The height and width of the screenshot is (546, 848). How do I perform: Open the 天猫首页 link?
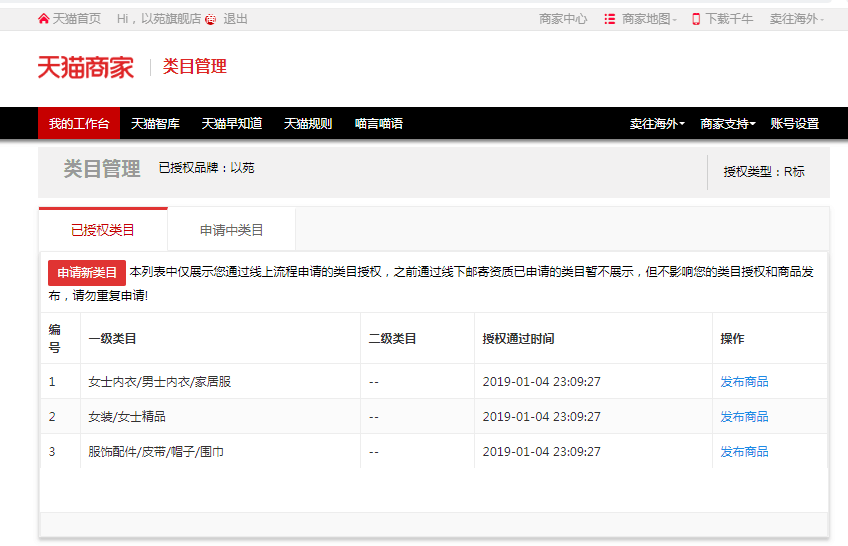pyautogui.click(x=77, y=19)
